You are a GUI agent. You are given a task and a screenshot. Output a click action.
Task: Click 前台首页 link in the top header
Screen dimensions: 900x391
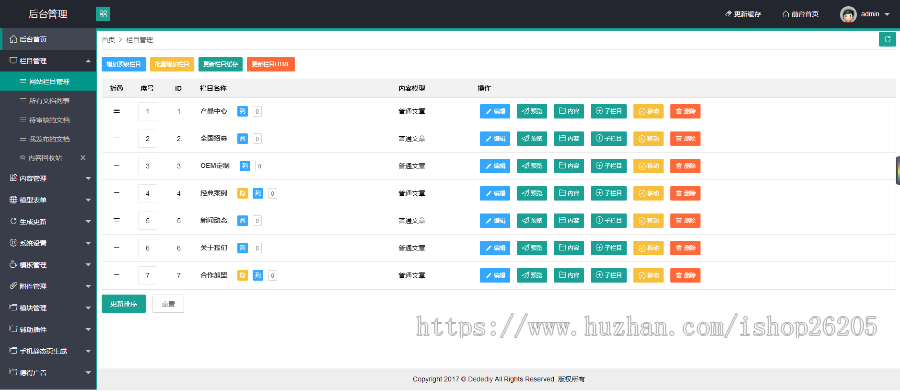coord(801,14)
